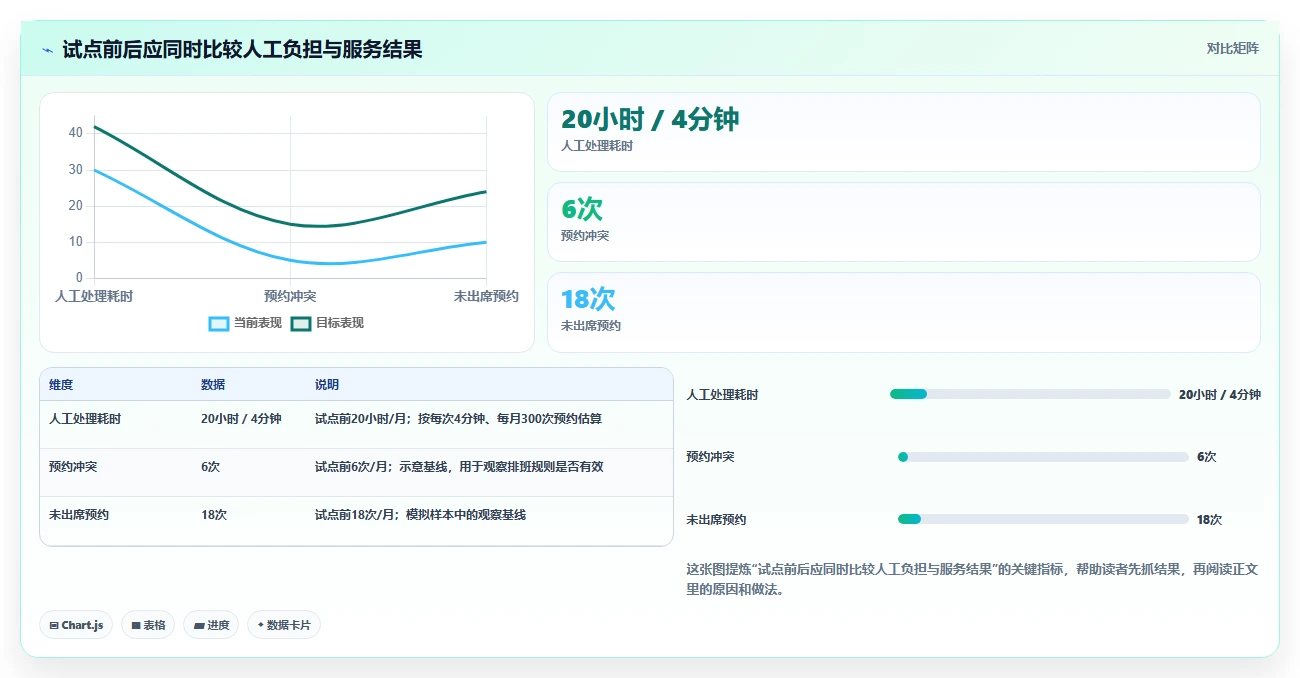Click the 说明 column header
Viewport: 1300px width, 678px height.
coord(327,385)
